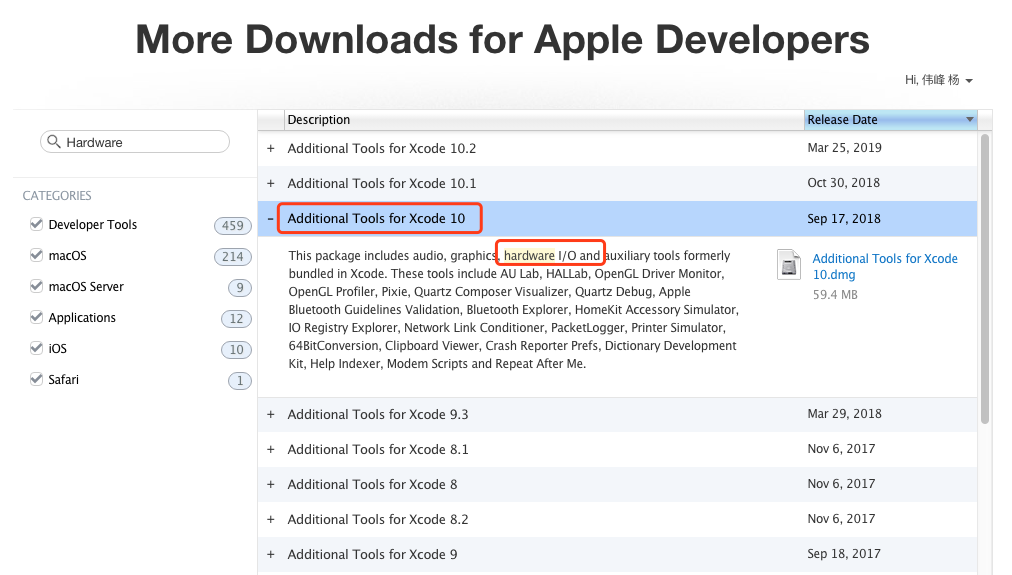1012x575 pixels.
Task: Click the Additional Tools for Xcode 8.2 title
Action: 378,519
